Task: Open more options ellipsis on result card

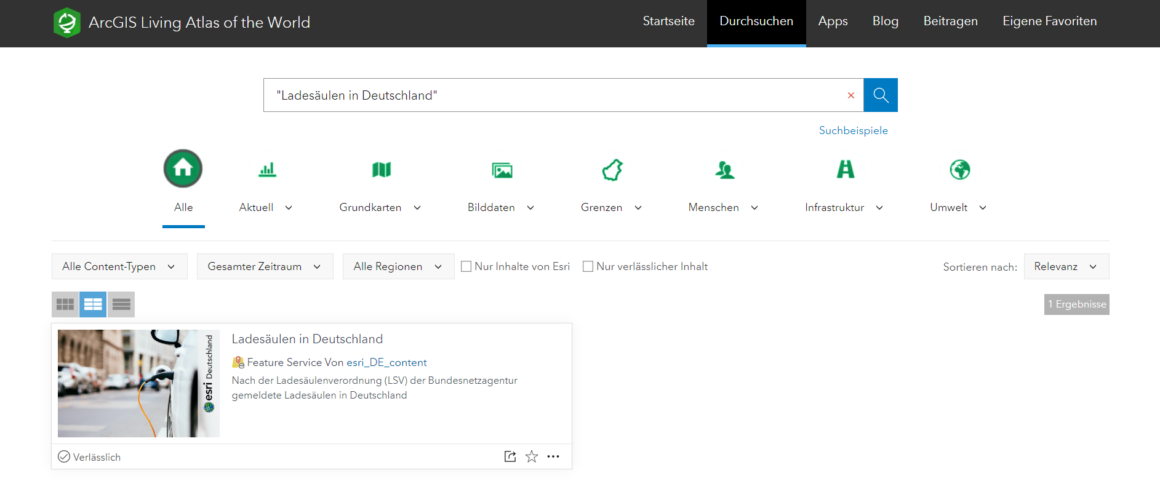Action: click(553, 456)
